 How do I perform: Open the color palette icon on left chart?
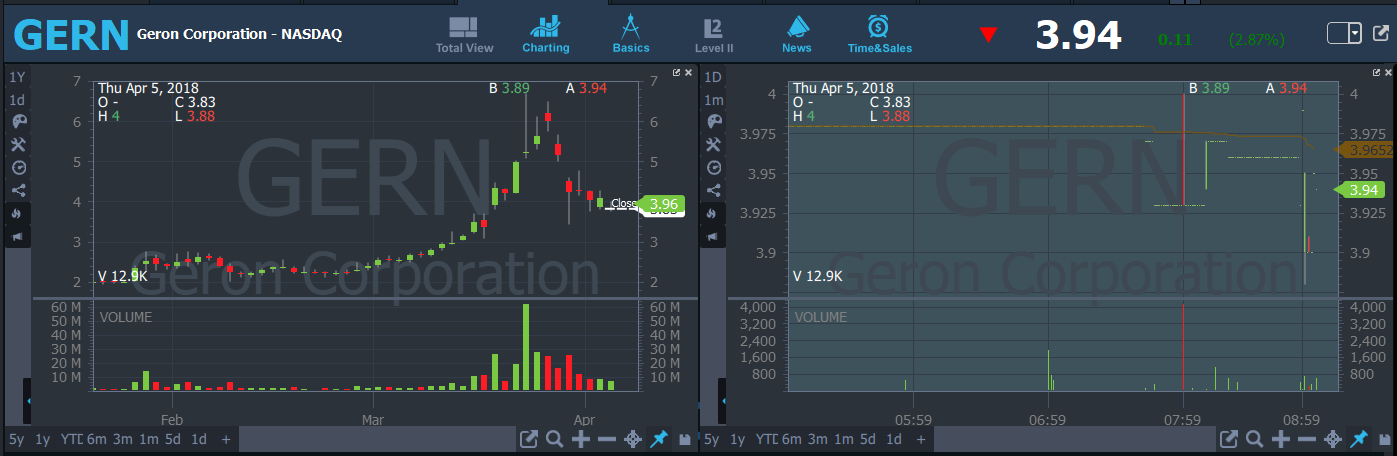pyautogui.click(x=17, y=122)
